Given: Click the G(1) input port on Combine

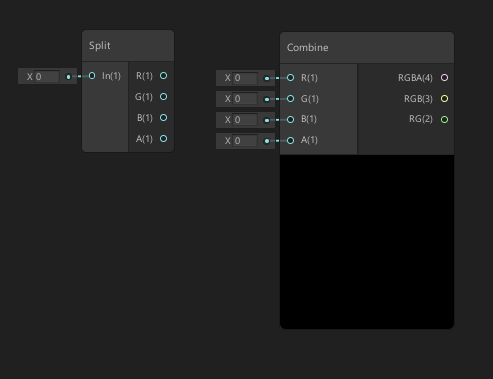Looking at the screenshot, I should [290, 99].
